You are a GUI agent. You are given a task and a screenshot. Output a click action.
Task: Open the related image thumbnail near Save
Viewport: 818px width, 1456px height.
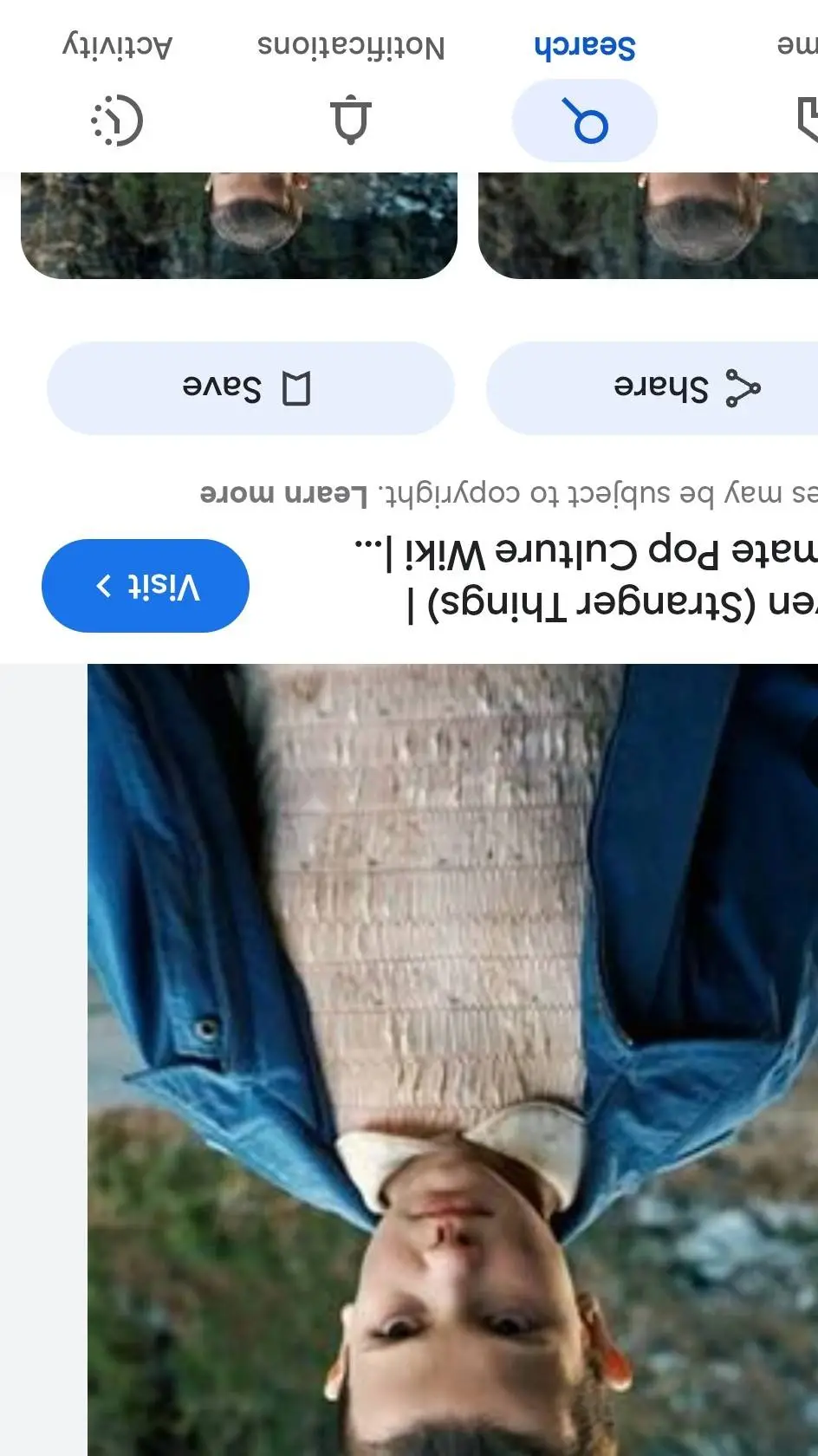point(239,225)
